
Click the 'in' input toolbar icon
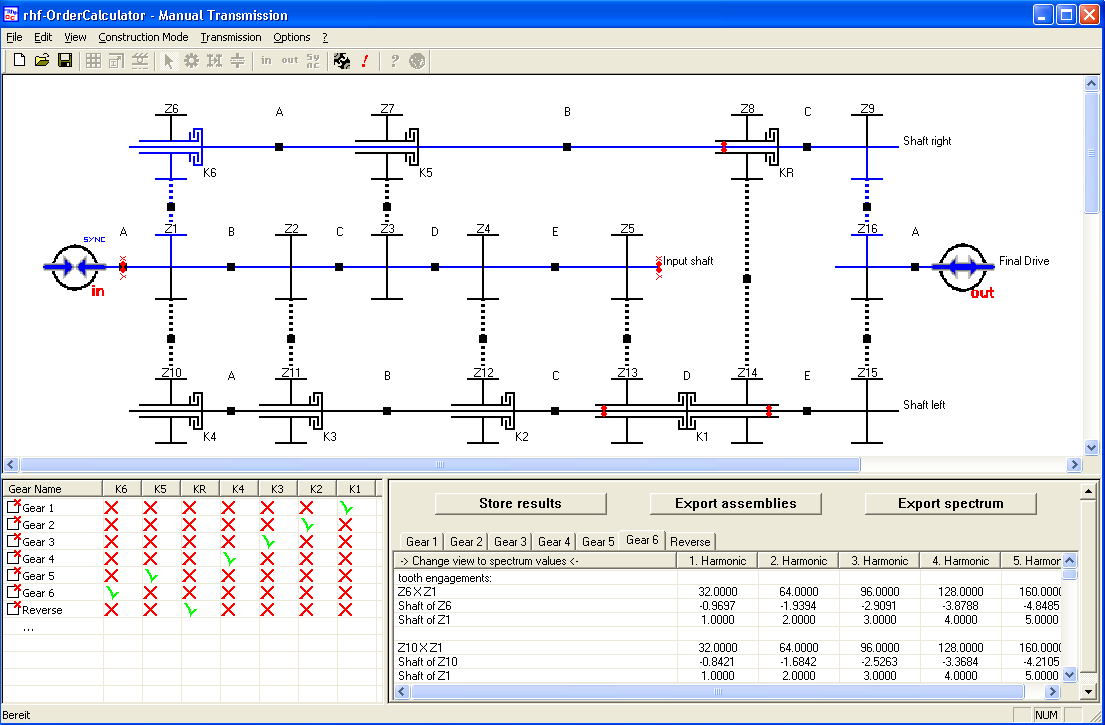point(266,61)
